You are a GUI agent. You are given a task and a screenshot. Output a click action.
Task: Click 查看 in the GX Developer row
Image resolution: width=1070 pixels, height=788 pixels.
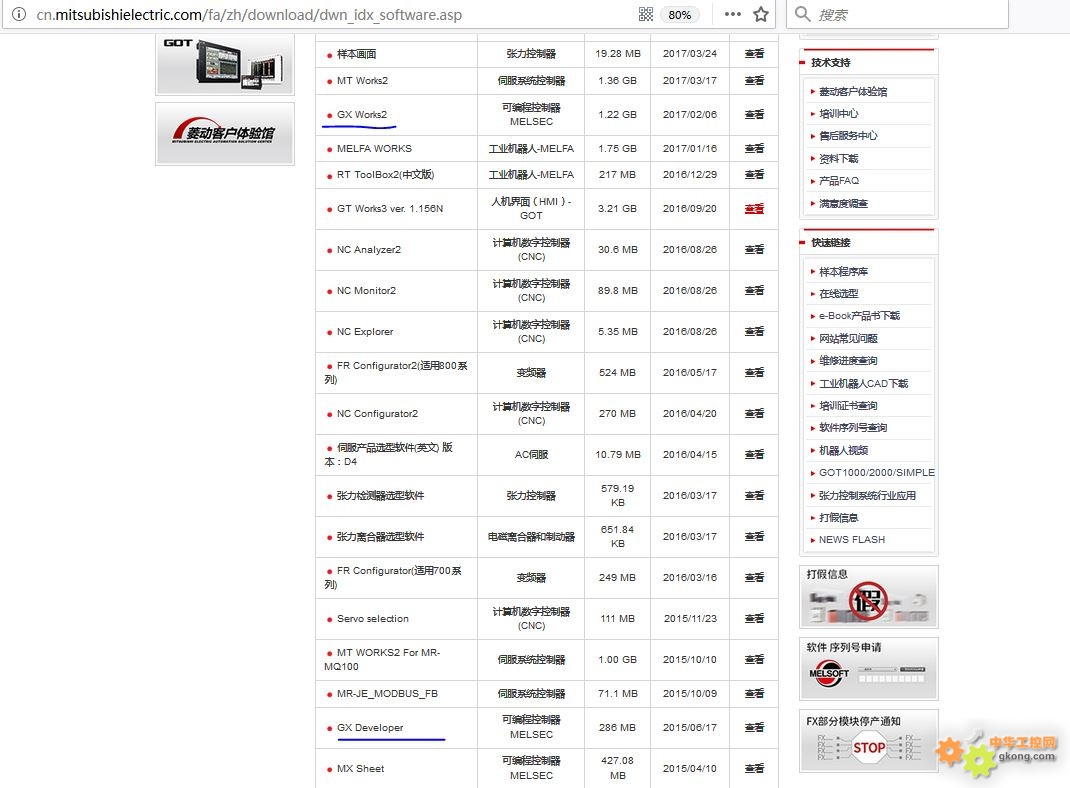(754, 728)
